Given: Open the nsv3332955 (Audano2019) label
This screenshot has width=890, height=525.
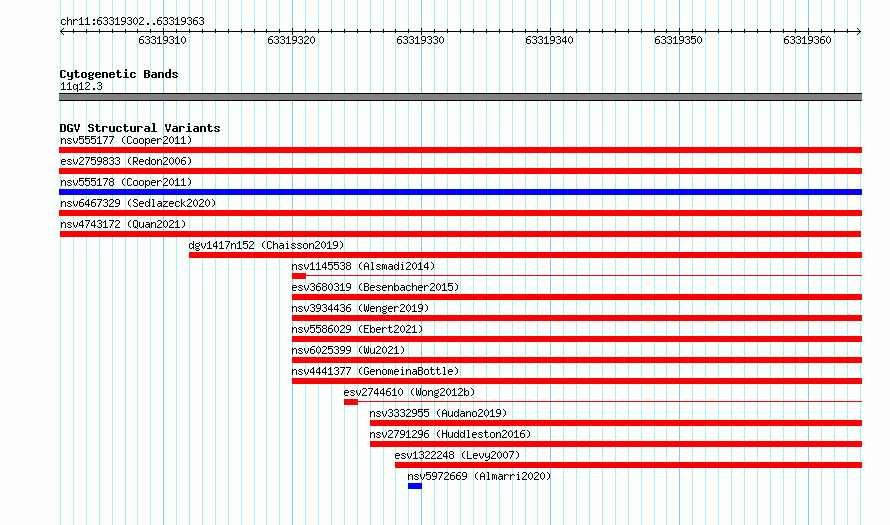Looking at the screenshot, I should (x=438, y=413).
